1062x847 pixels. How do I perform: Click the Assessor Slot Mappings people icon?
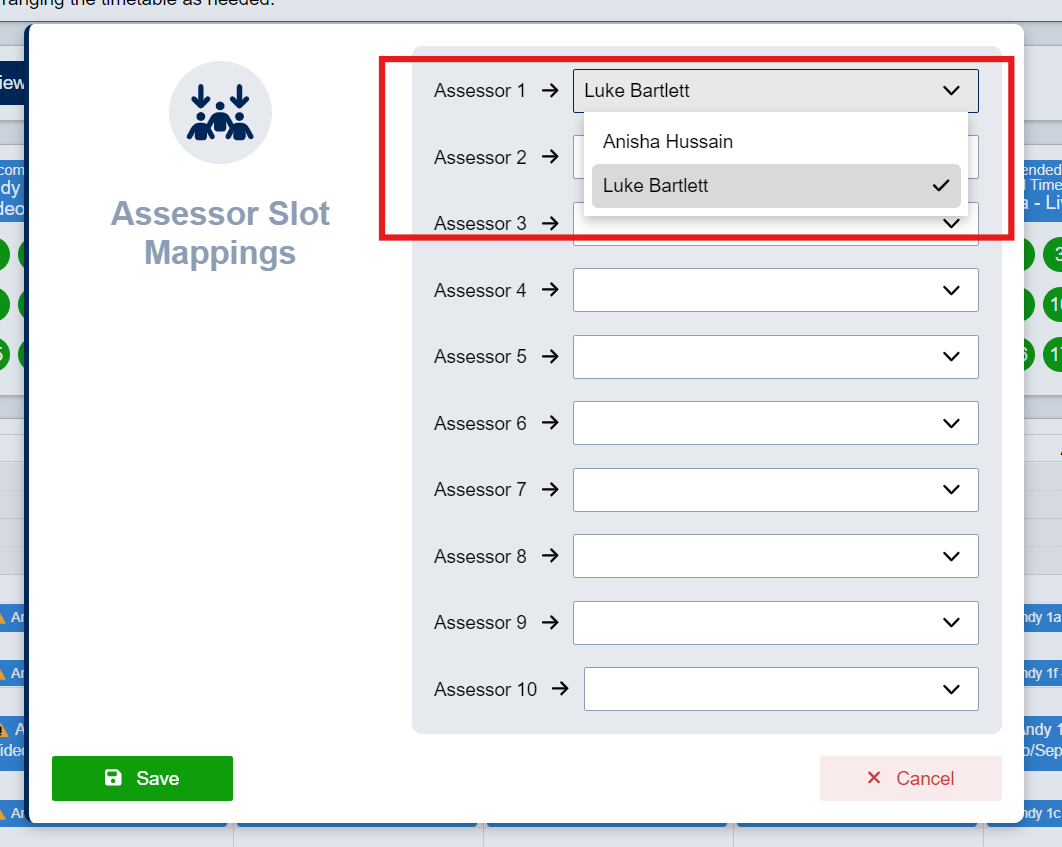[x=220, y=112]
